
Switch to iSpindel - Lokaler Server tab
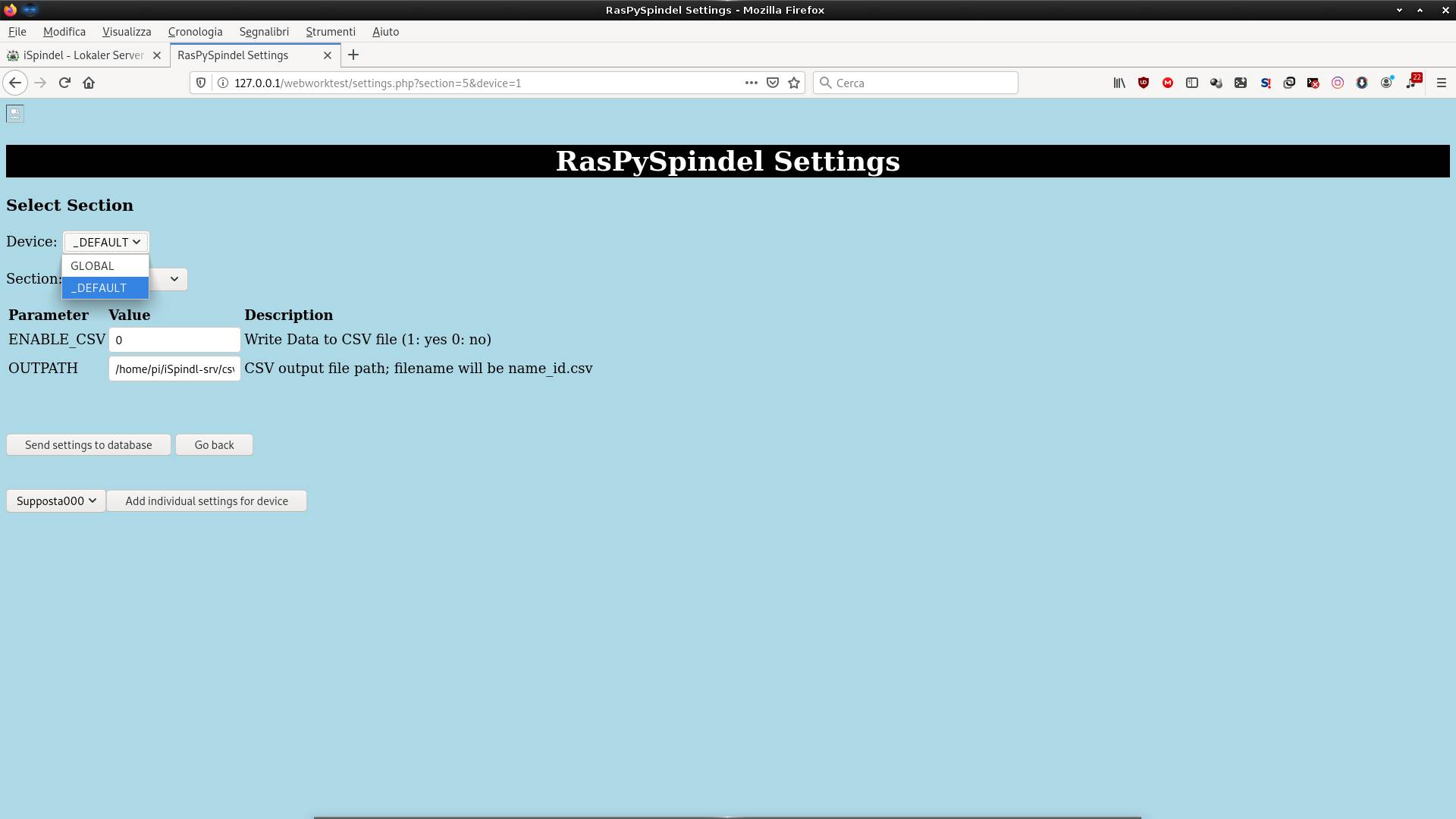tap(83, 55)
